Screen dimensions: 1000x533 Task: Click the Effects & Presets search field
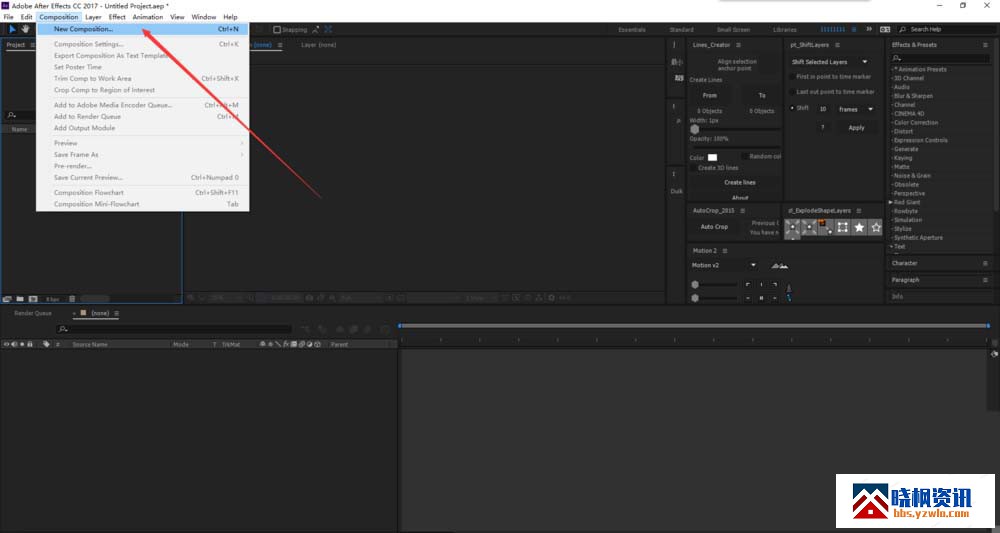point(940,58)
